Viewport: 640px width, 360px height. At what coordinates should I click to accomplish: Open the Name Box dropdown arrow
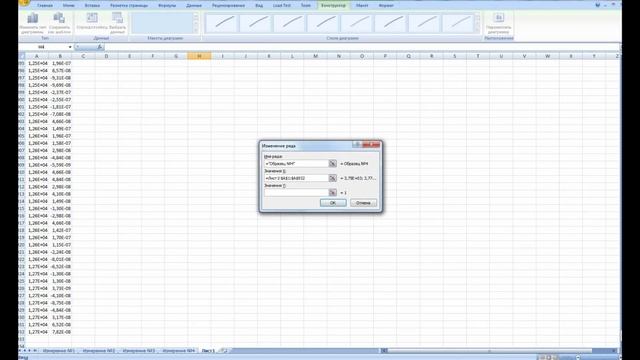(x=70, y=47)
